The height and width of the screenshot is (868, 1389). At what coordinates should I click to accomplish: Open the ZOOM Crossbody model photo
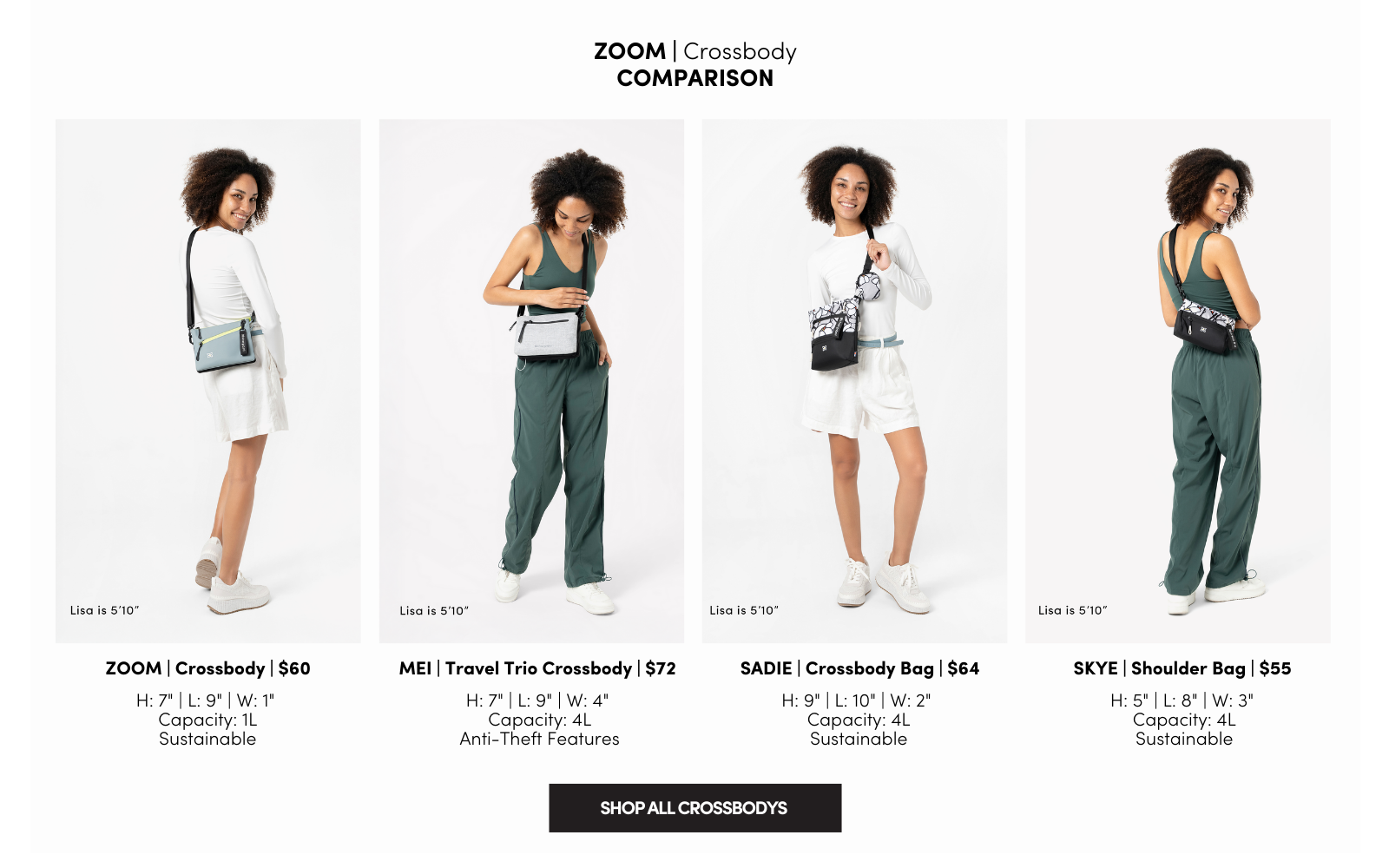click(x=208, y=381)
